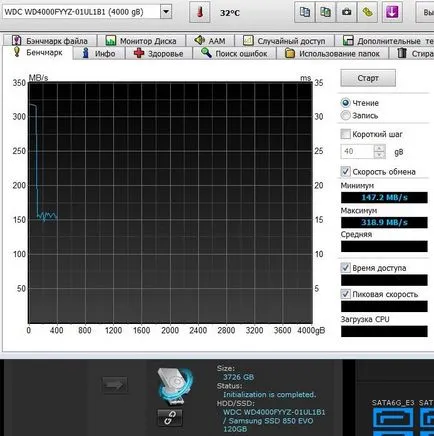
Task: Click the copy screenshot toolbar icon
Action: point(325,12)
